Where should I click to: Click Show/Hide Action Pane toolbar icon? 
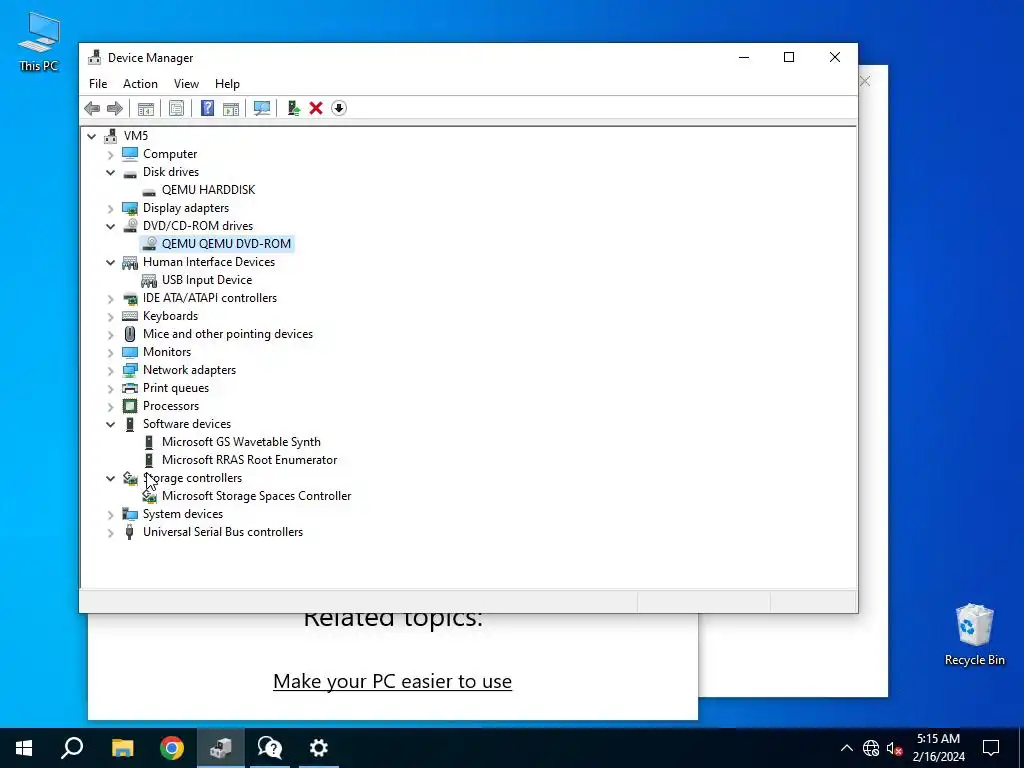(231, 108)
